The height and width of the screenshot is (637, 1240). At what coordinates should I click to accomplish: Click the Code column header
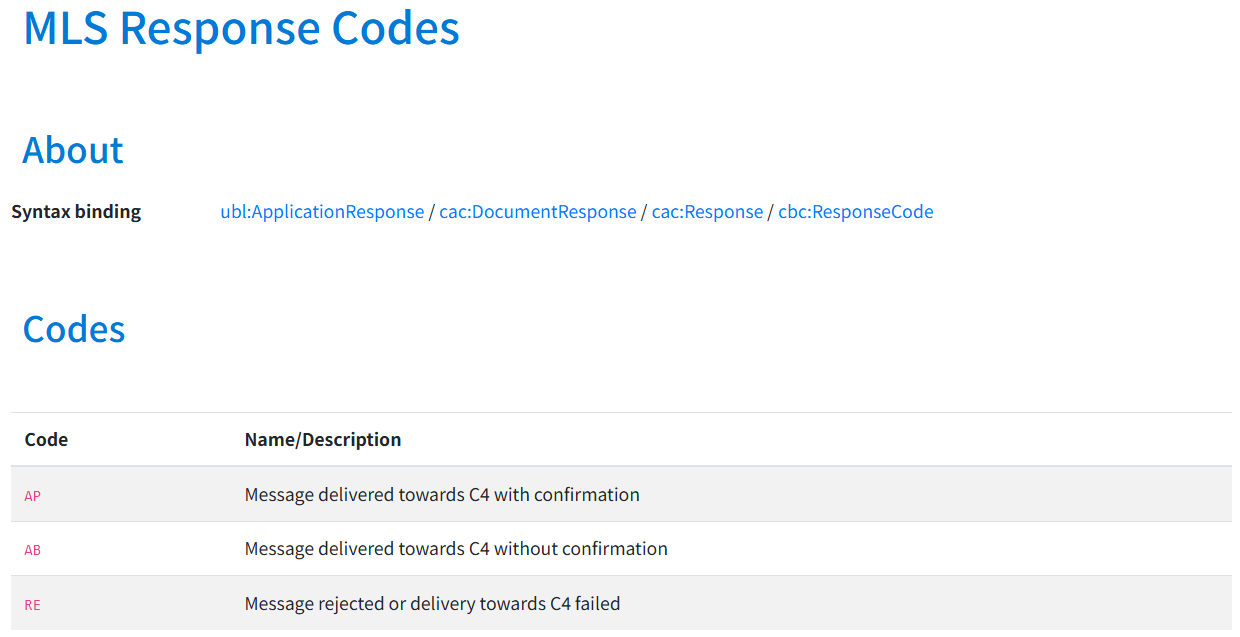46,440
